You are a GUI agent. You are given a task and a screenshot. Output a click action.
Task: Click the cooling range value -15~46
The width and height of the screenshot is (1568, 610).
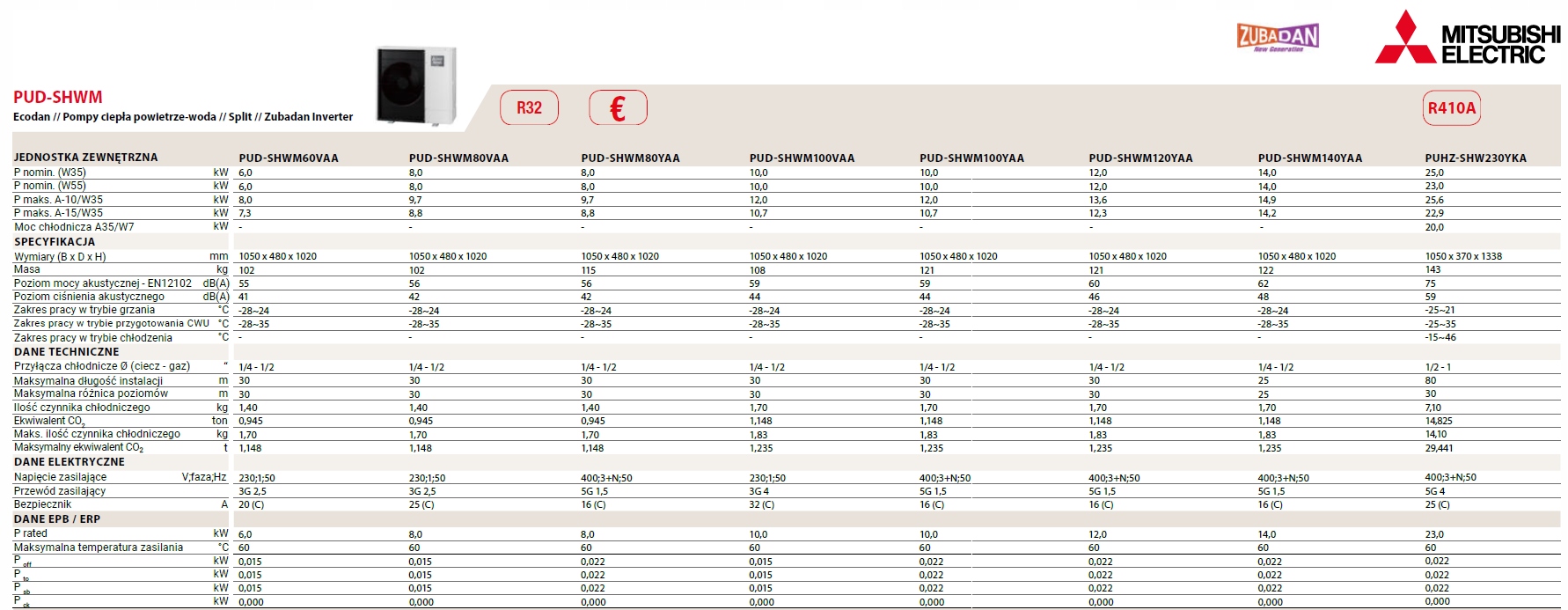click(x=1440, y=338)
